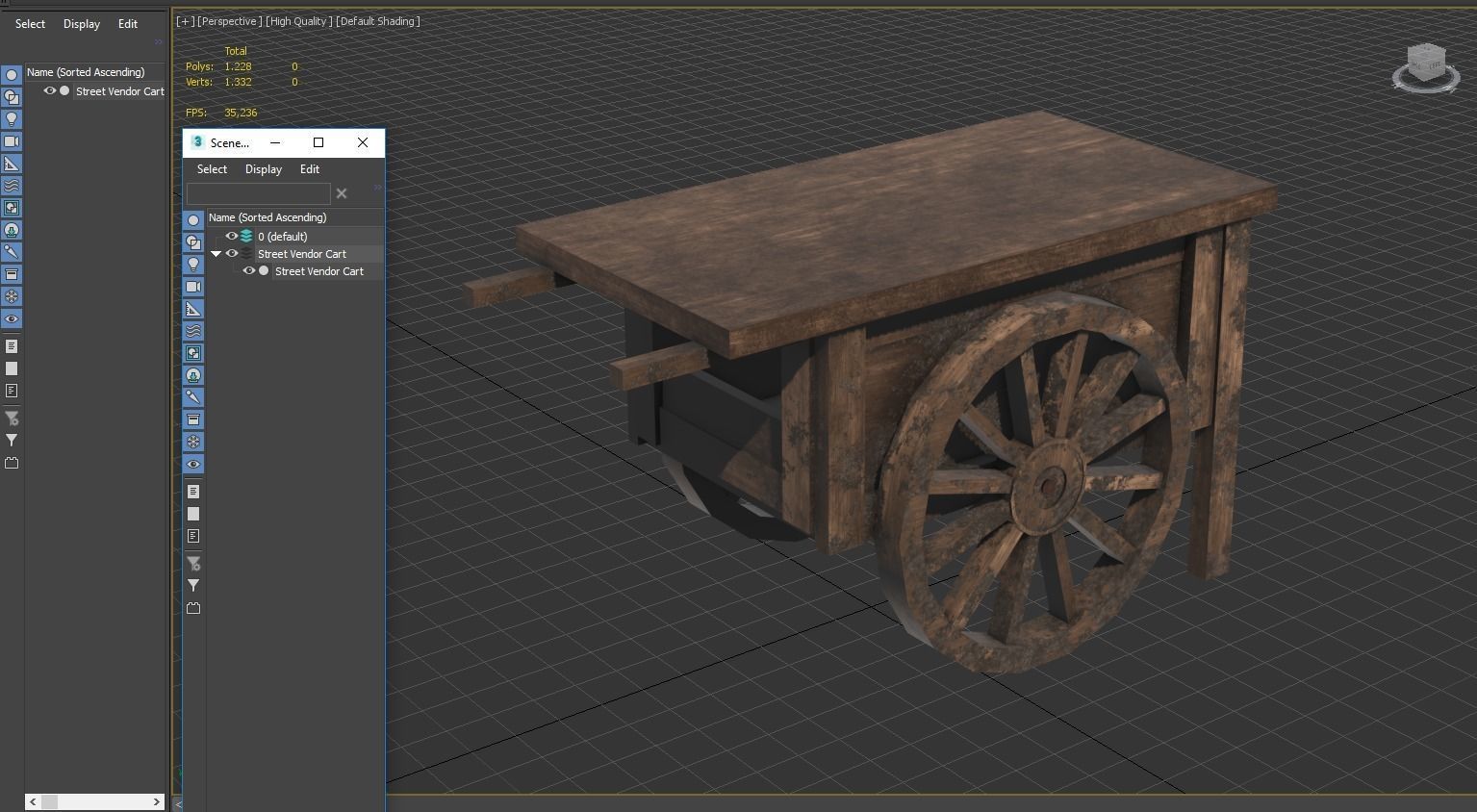This screenshot has width=1477, height=812.
Task: Toggle Display Frozen Objects in the floating Scene window
Action: coord(193,442)
